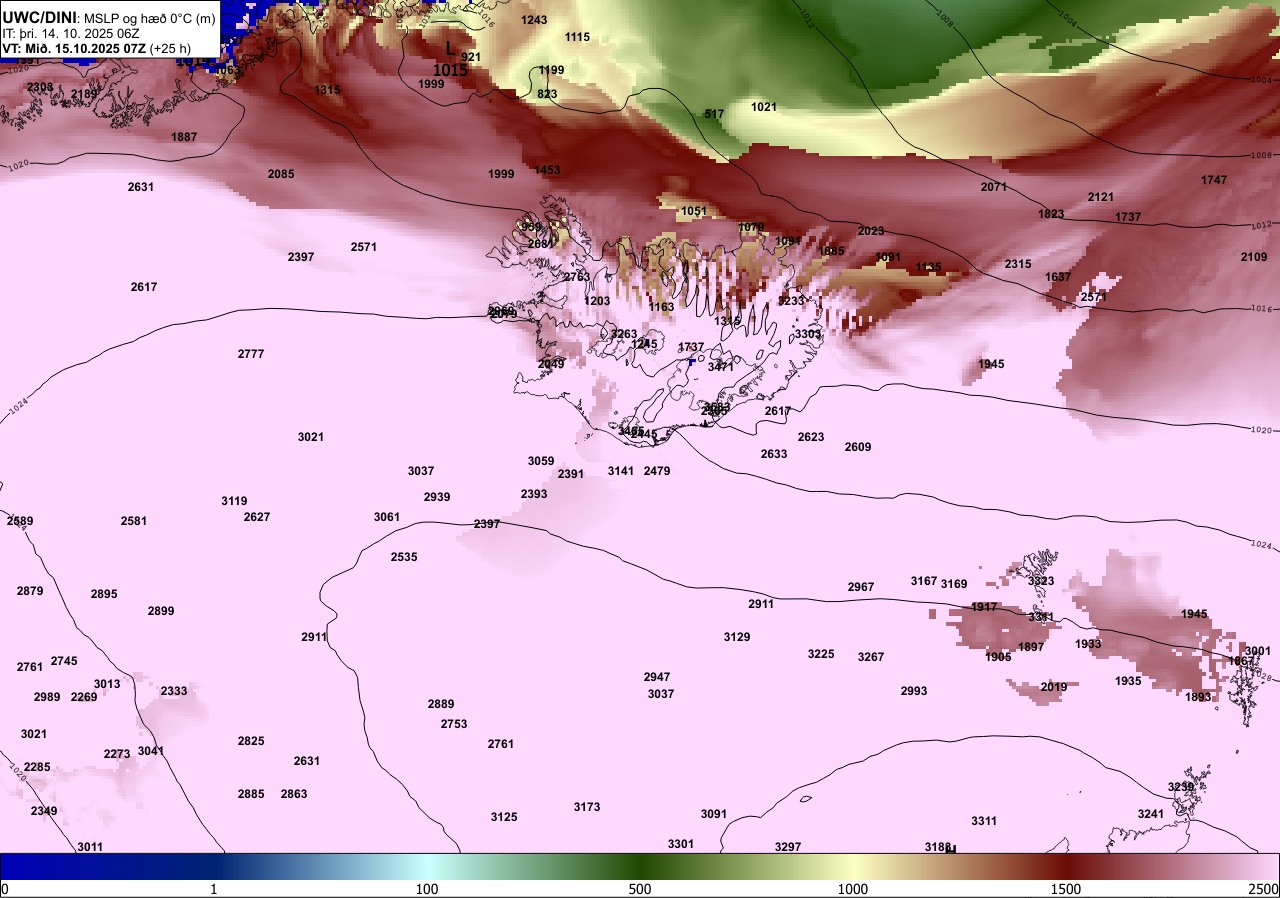Image resolution: width=1280 pixels, height=898 pixels.
Task: Click the 1500 label on the color scale
Action: [1066, 888]
